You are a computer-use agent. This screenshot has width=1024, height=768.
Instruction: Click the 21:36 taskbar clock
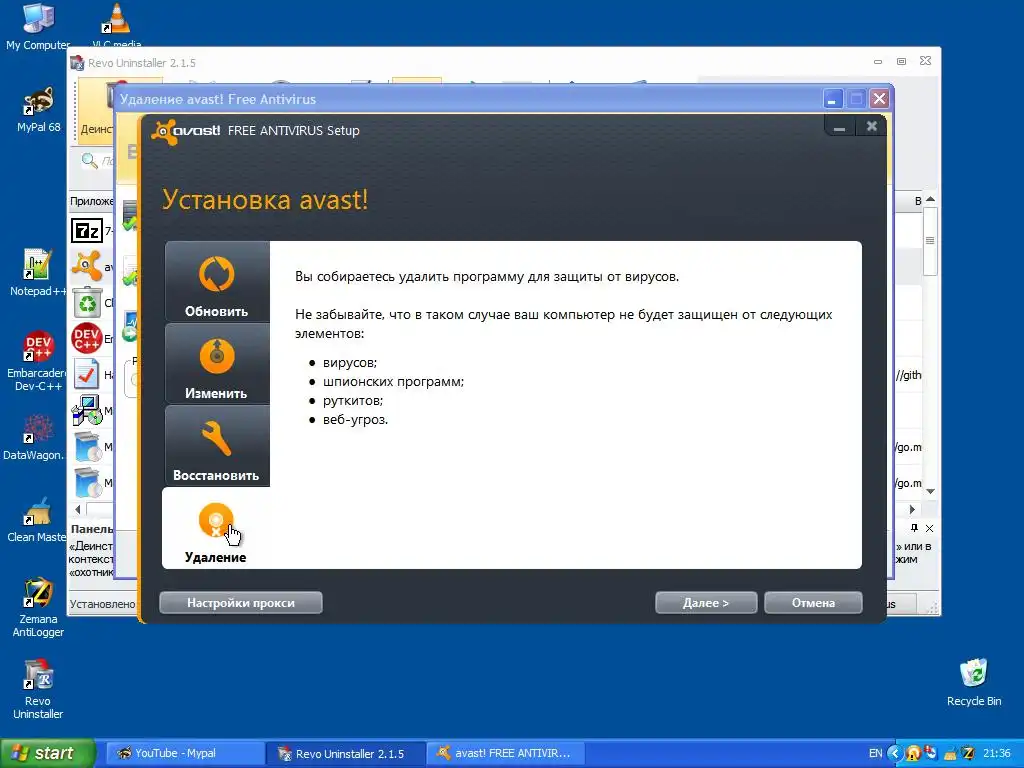(x=997, y=754)
